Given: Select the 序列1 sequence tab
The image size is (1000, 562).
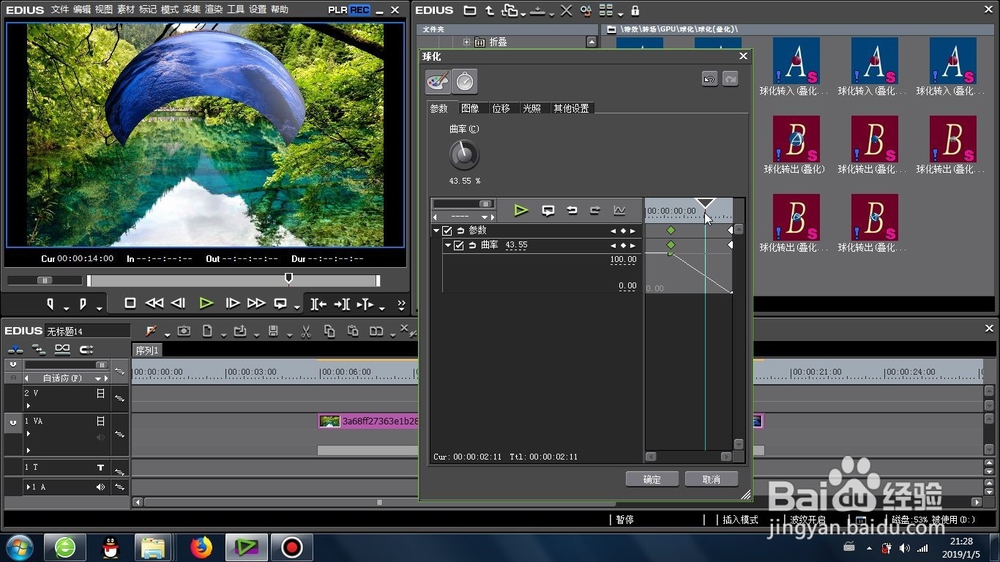Looking at the screenshot, I should tap(147, 350).
